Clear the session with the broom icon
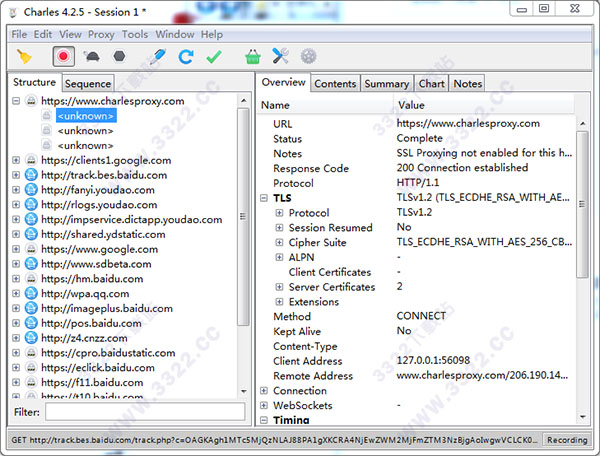The height and width of the screenshot is (456, 600). click(x=24, y=57)
